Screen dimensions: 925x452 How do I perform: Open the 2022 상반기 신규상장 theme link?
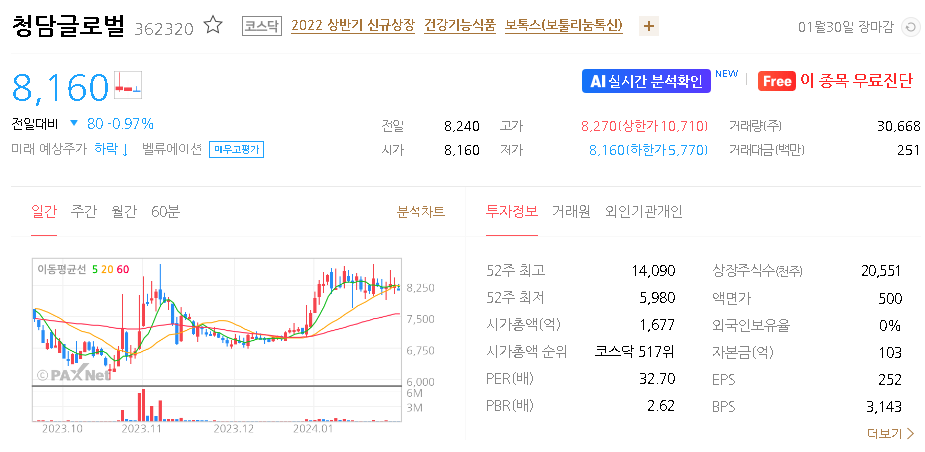click(353, 26)
